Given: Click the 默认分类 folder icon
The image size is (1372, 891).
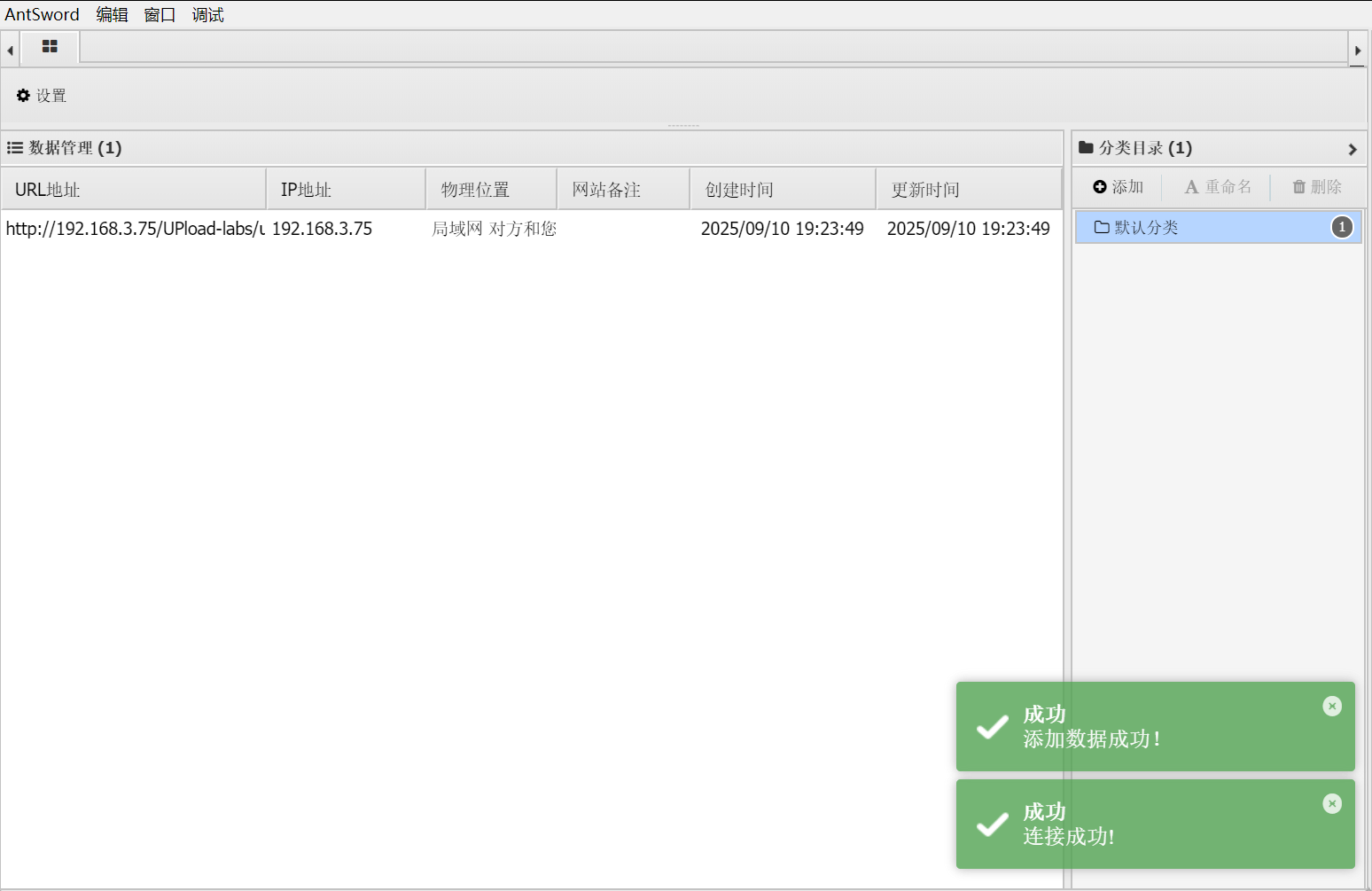Looking at the screenshot, I should point(1102,227).
